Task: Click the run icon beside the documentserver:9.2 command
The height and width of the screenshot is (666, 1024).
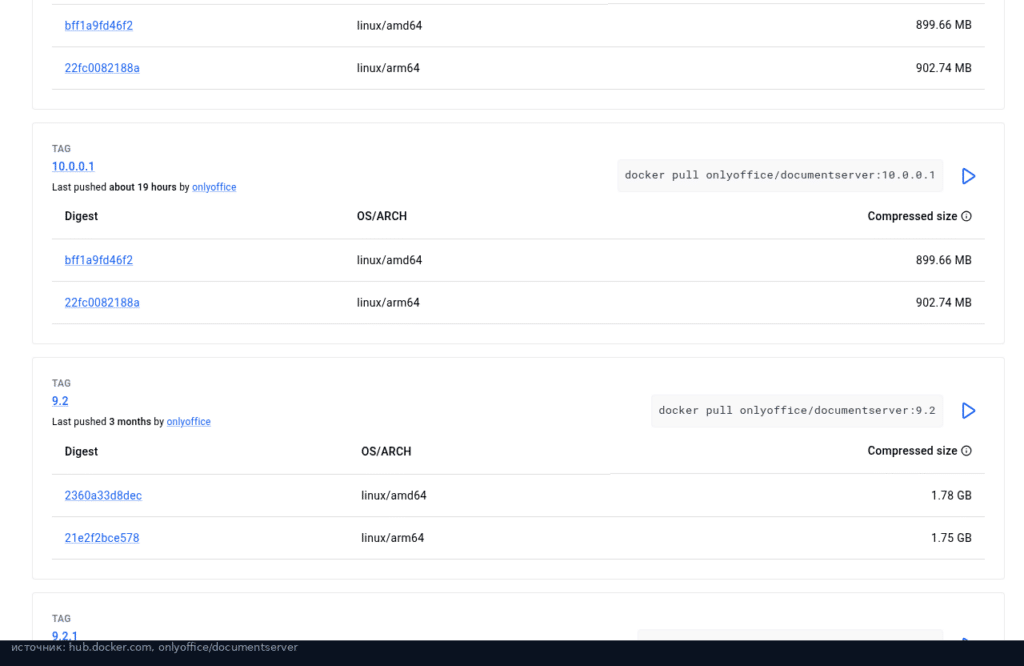Action: tap(968, 411)
